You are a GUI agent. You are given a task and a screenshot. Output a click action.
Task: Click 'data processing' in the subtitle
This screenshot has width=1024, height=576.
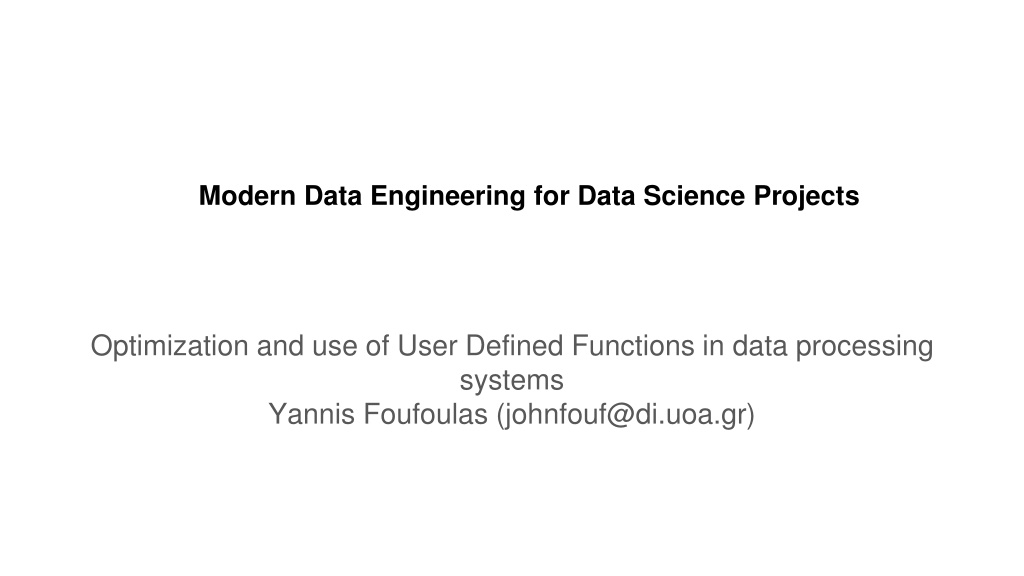833,346
